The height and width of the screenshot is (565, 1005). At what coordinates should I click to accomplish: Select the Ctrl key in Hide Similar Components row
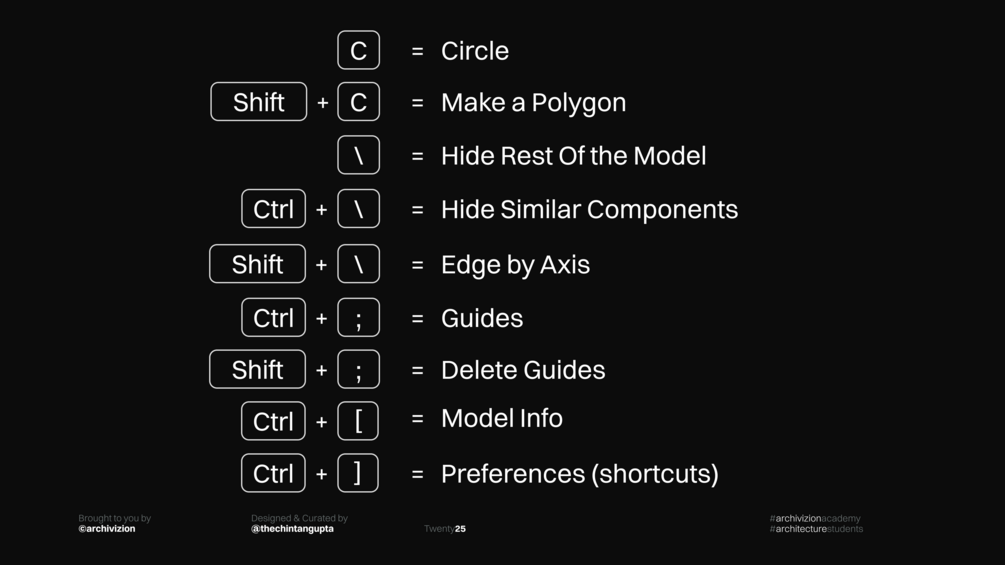(273, 209)
